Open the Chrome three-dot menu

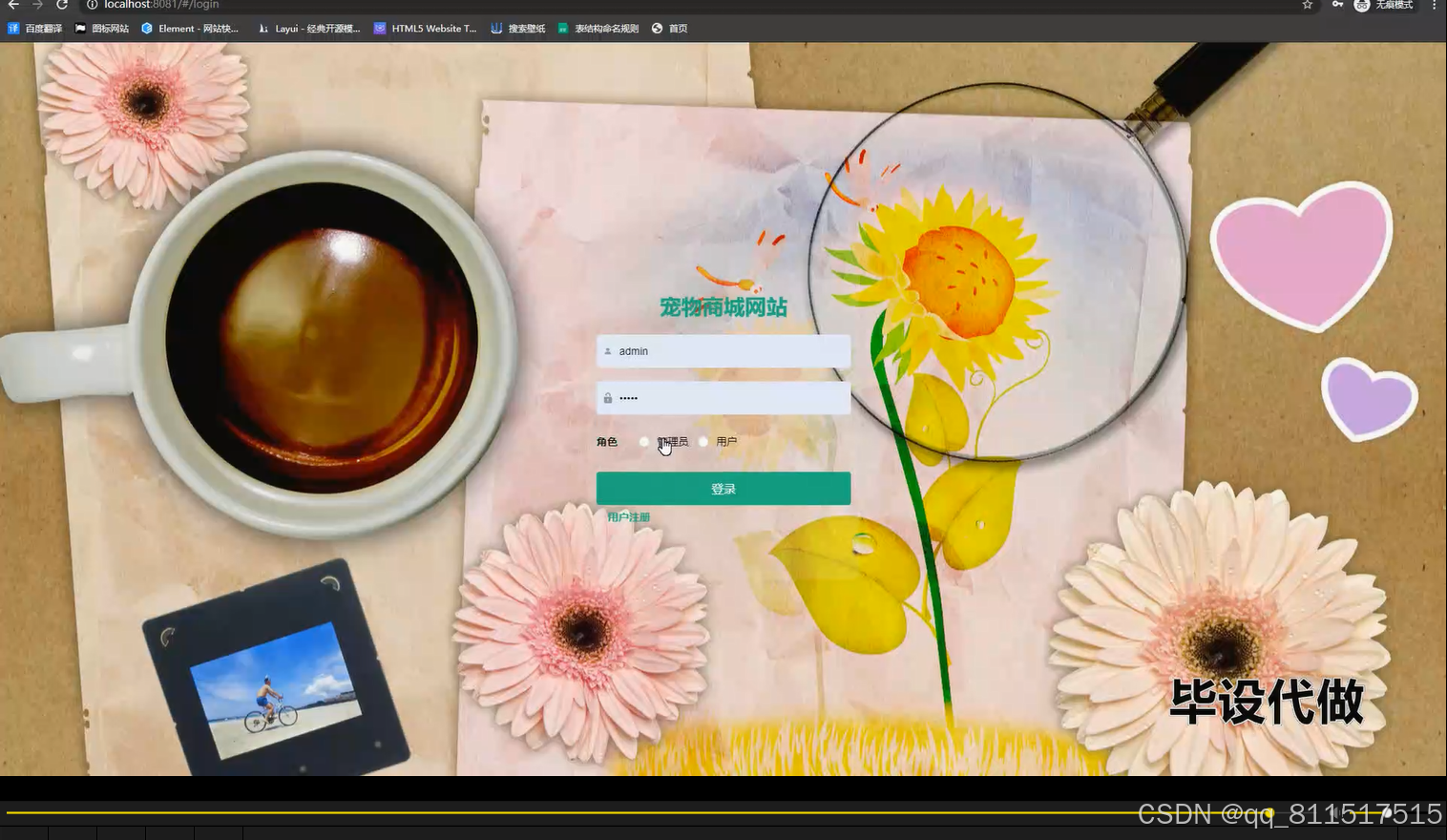(1434, 5)
